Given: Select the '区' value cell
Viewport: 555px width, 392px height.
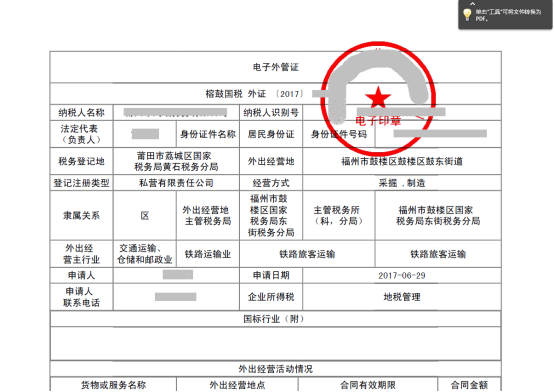Looking at the screenshot, I should click(145, 216).
